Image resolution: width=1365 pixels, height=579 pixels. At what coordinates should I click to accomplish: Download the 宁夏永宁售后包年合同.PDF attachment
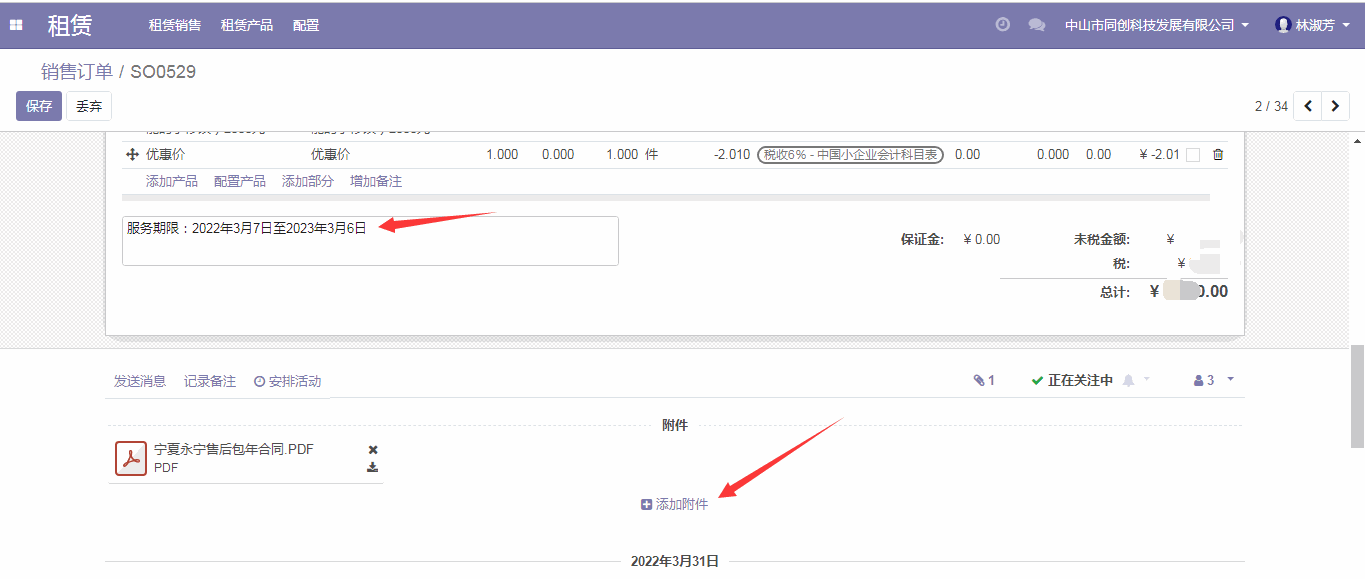[373, 467]
